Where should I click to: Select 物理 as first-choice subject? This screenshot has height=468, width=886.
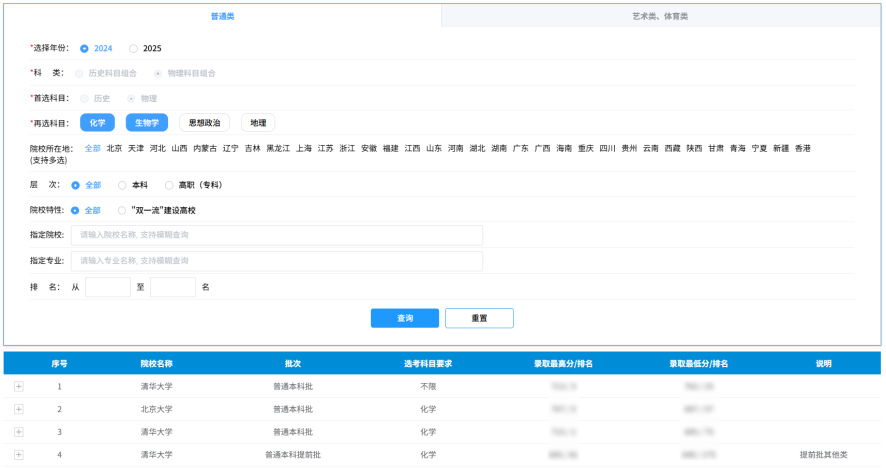pyautogui.click(x=131, y=98)
